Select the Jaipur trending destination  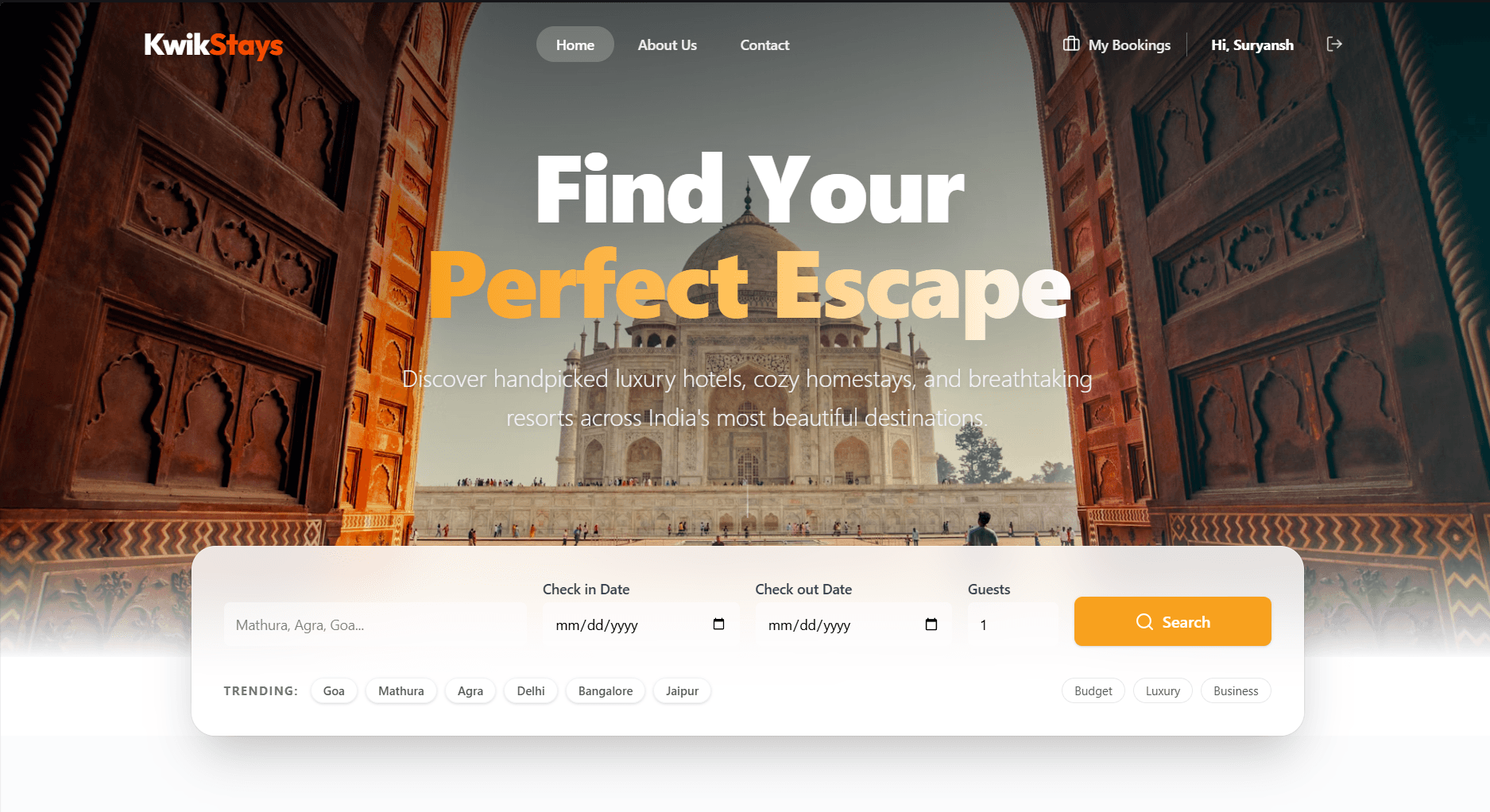pos(682,691)
